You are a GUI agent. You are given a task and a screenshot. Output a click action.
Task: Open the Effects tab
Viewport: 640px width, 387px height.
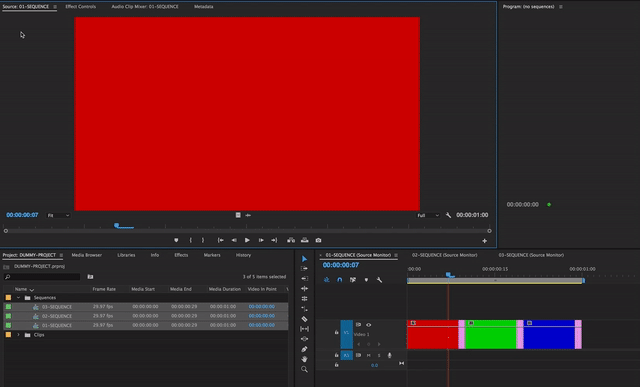(181, 255)
